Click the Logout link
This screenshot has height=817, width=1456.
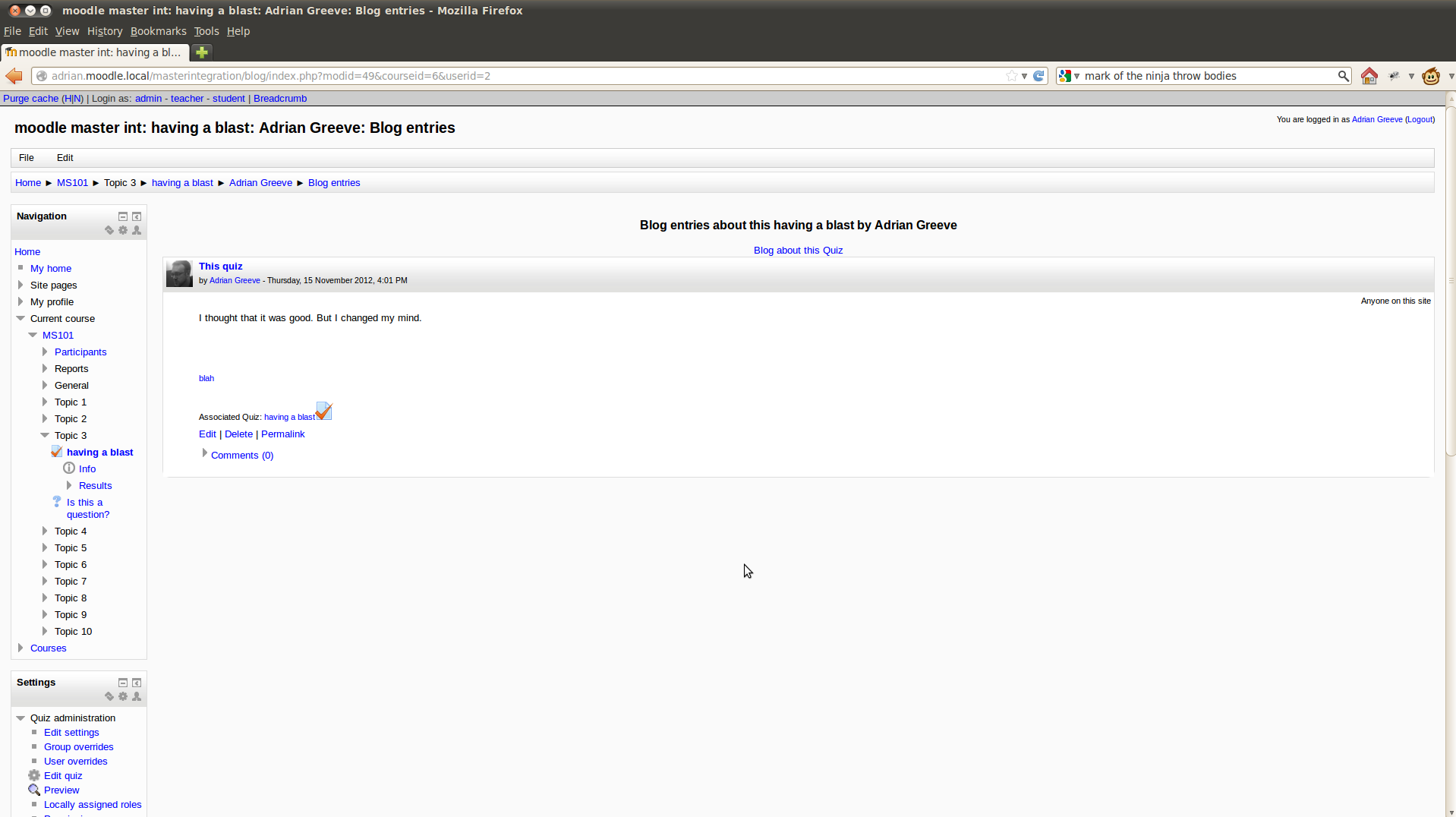[1420, 119]
